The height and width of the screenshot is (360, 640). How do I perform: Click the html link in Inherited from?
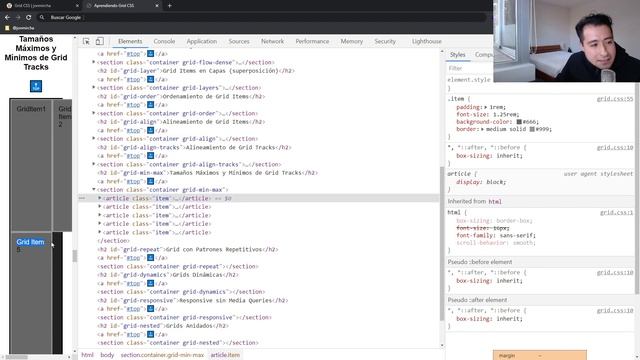coord(495,202)
